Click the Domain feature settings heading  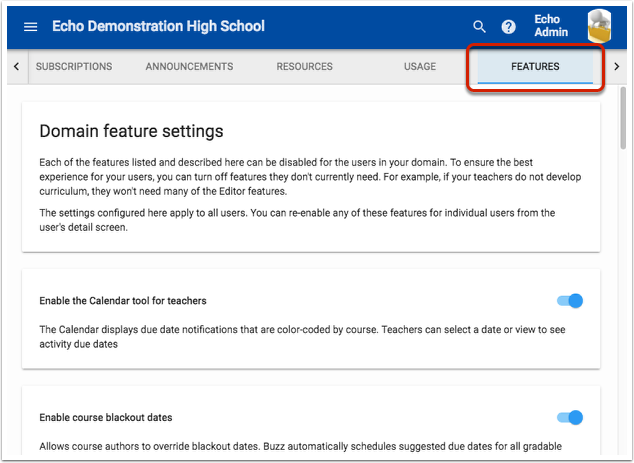point(131,131)
